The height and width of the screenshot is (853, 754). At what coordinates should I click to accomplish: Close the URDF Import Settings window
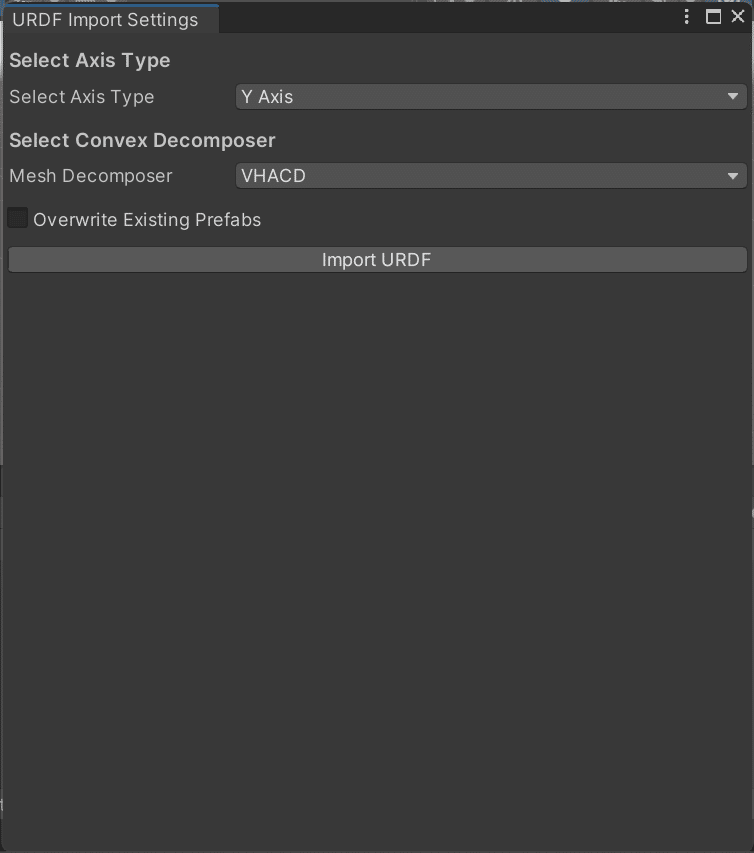tap(738, 17)
